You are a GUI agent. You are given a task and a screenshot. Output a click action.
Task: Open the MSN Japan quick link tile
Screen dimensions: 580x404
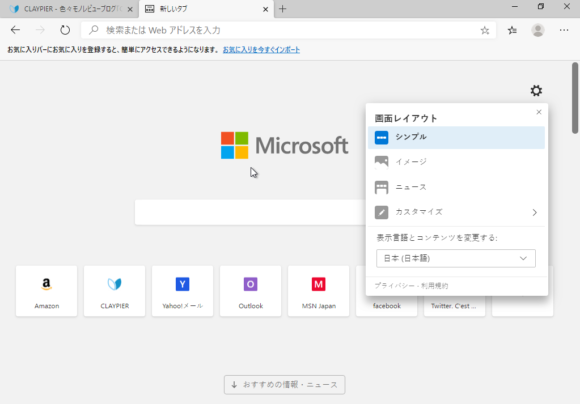point(318,291)
